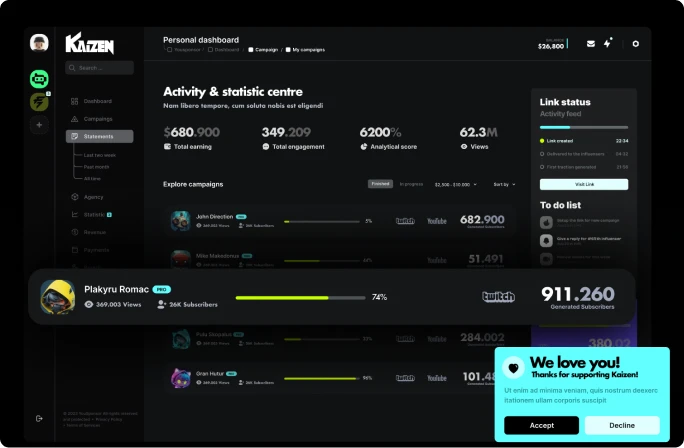Click the Accept button
The image size is (684, 448).
[541, 425]
